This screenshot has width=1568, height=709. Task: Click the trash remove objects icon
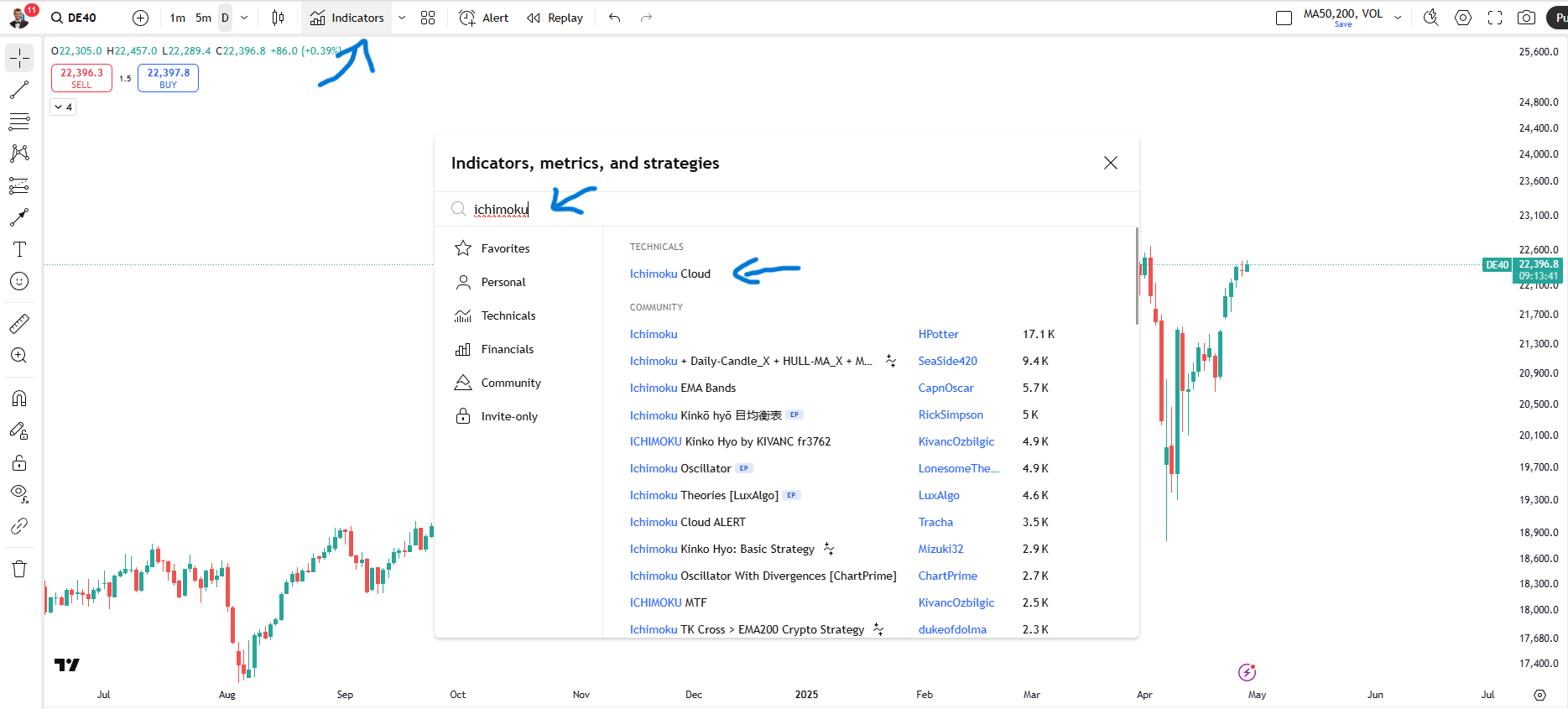point(19,569)
